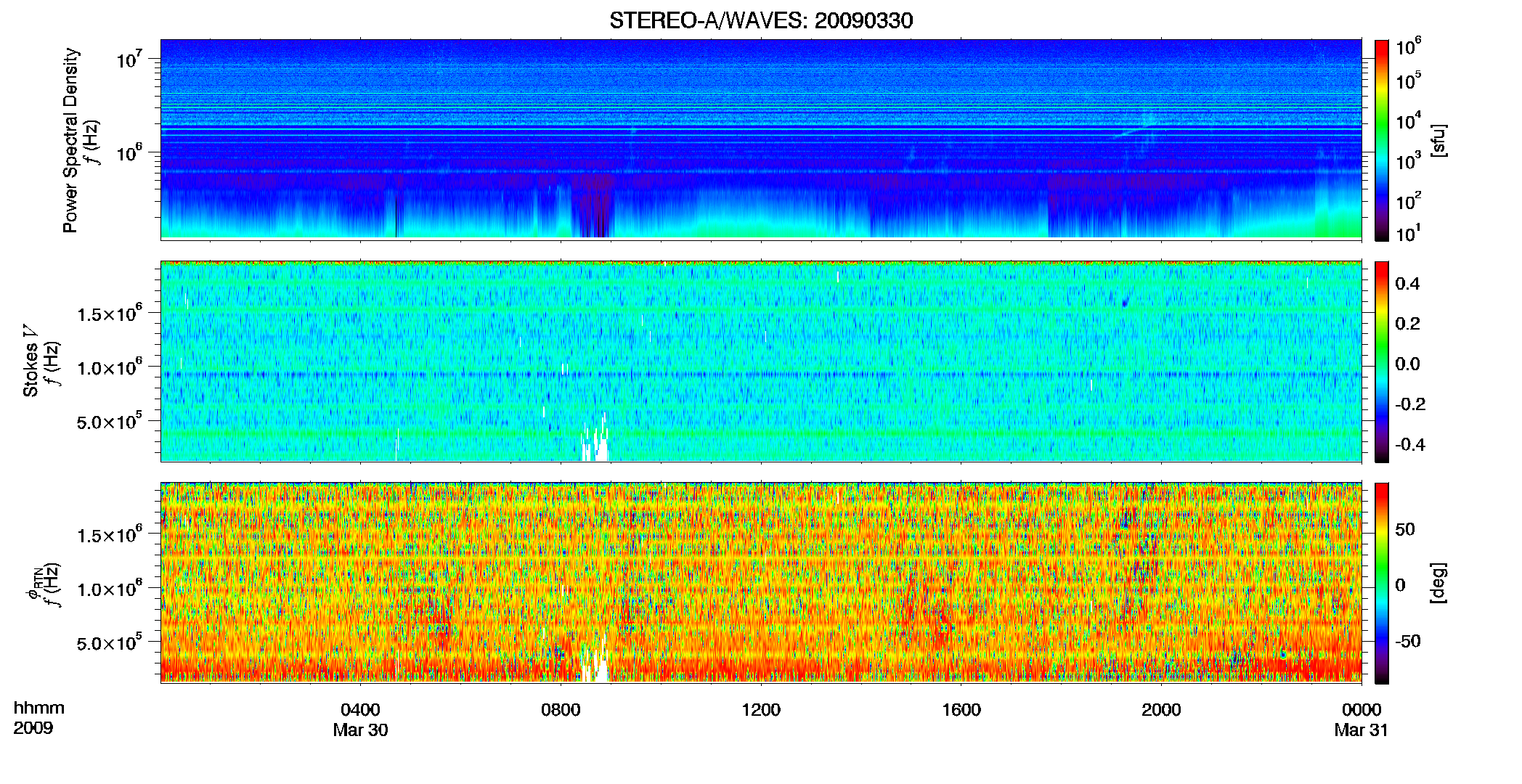Click the 2000 time axis label
The image size is (1522, 784).
(1161, 709)
